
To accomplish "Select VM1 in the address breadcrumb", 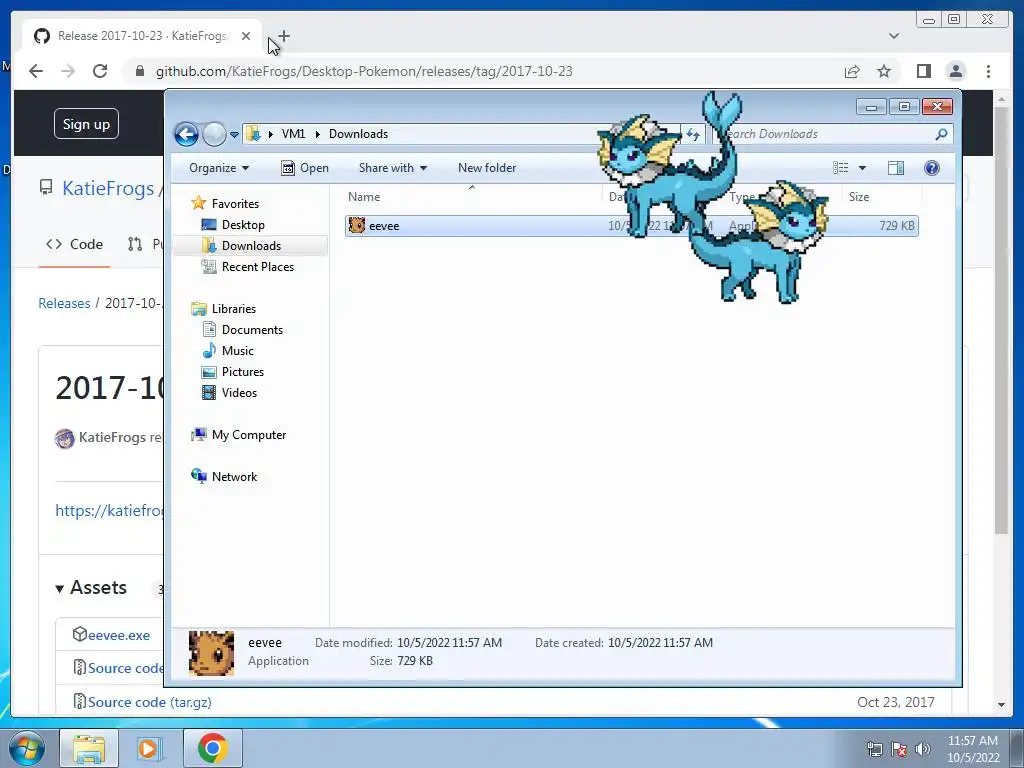I will (x=293, y=134).
